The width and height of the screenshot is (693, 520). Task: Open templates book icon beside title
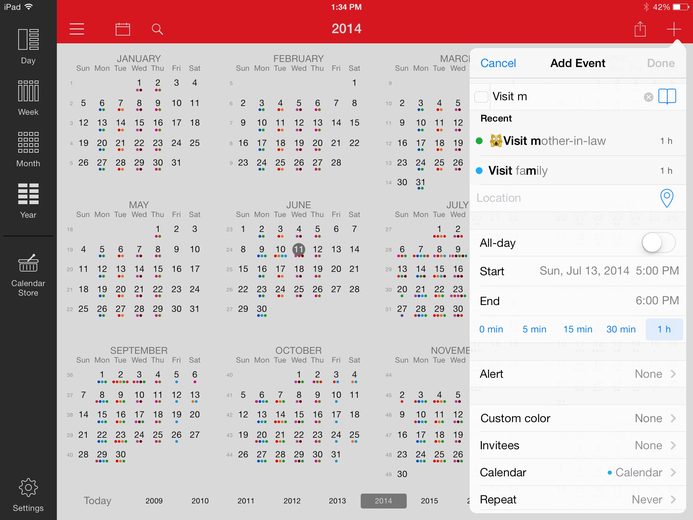coord(667,96)
